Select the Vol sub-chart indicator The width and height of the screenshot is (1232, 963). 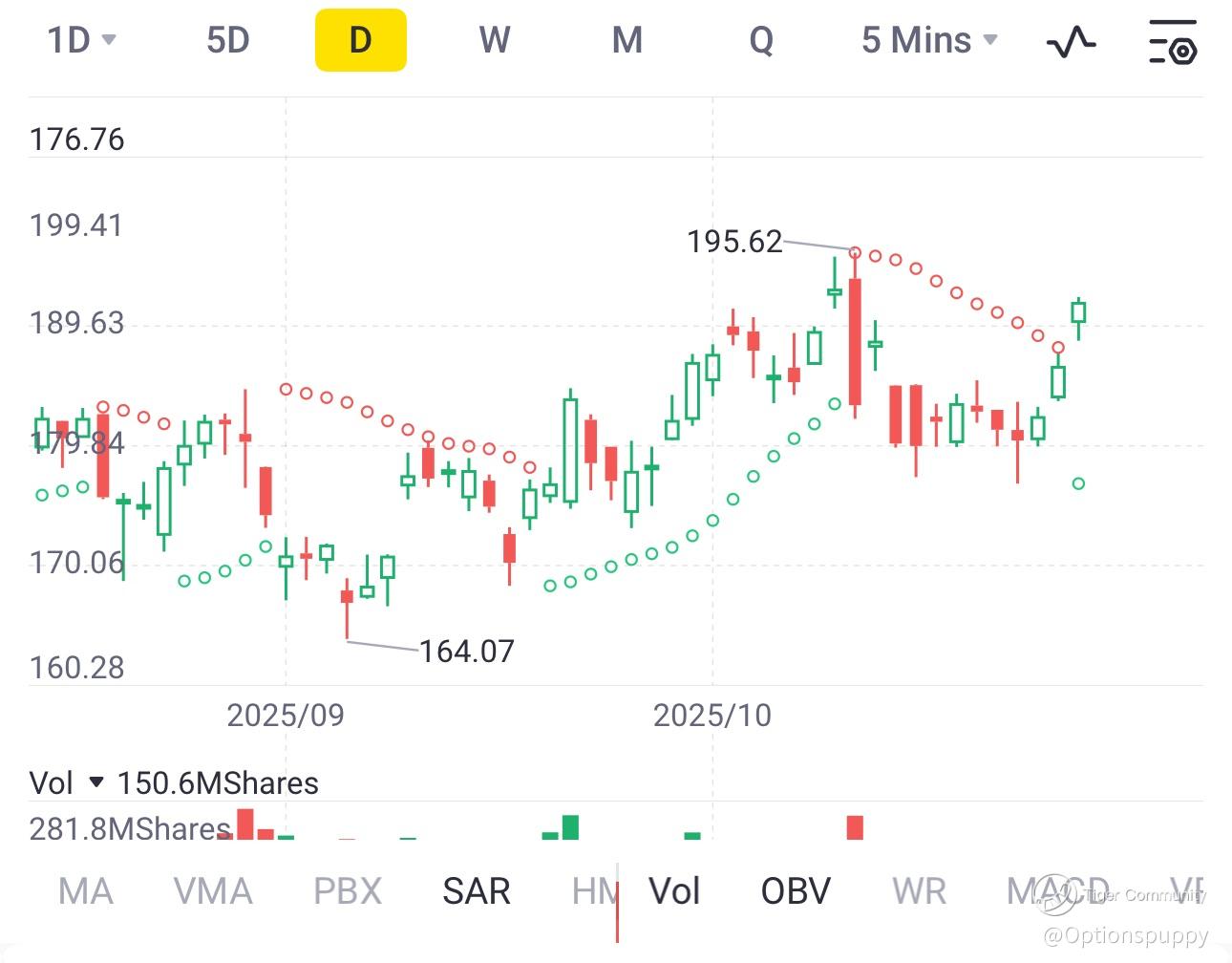(x=674, y=891)
